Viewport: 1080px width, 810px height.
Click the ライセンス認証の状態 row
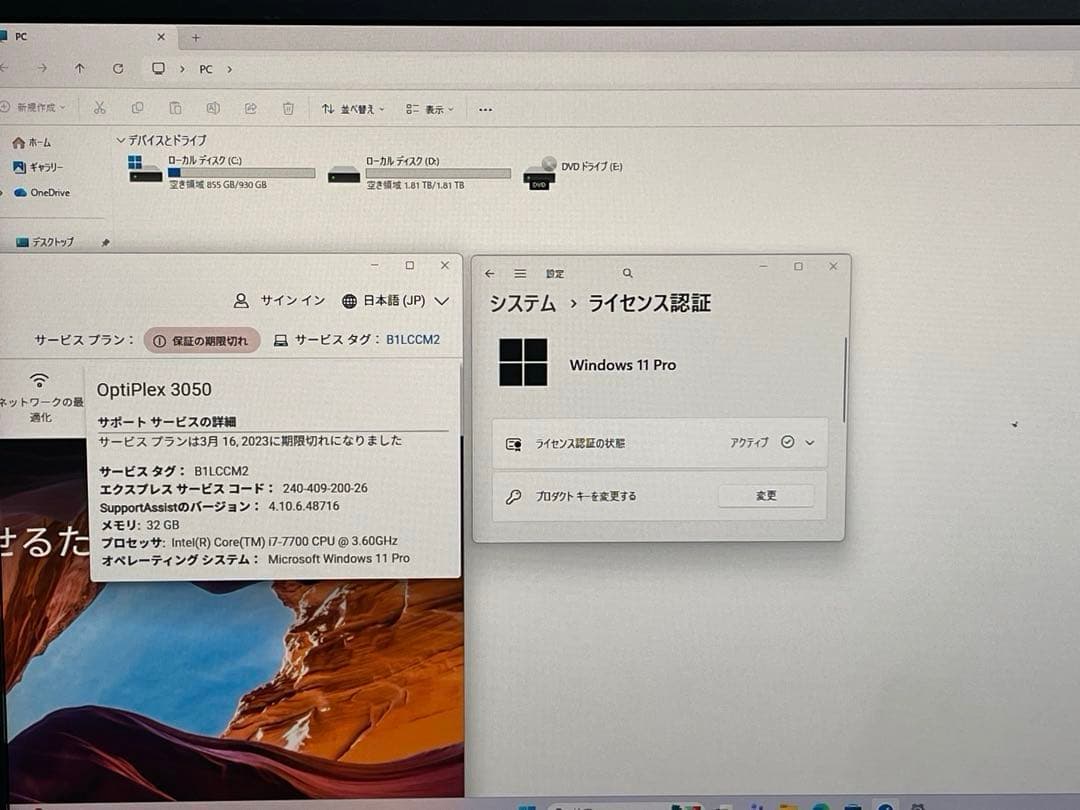click(x=659, y=443)
